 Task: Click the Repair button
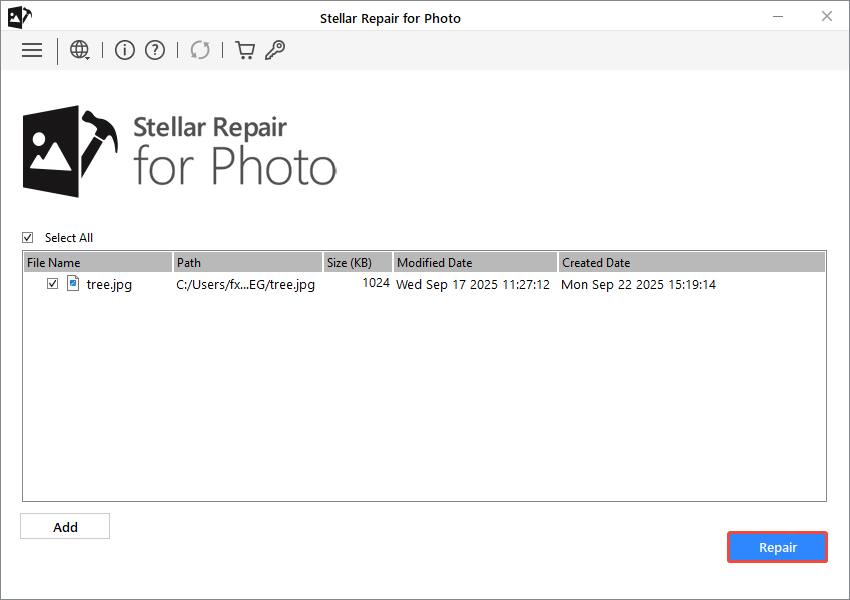tap(777, 547)
